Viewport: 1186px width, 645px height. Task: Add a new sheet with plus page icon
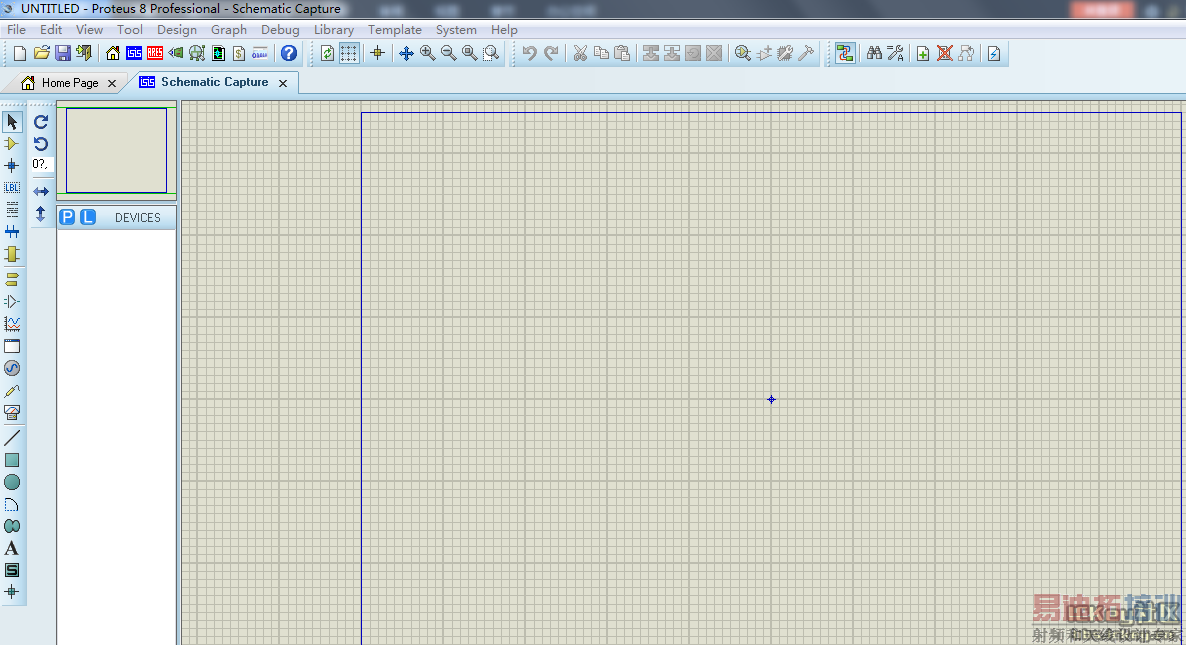[923, 54]
